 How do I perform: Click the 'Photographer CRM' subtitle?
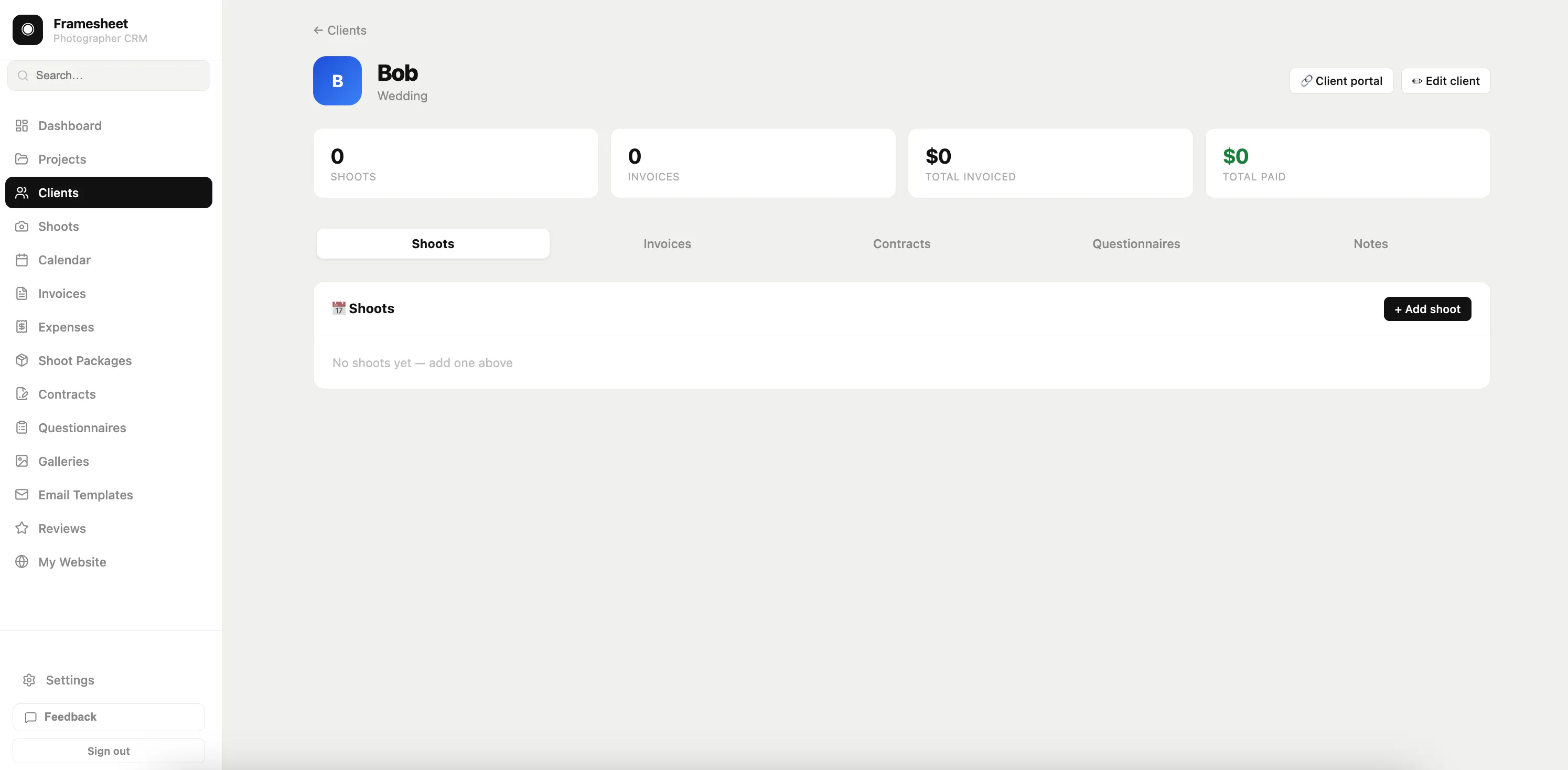click(101, 38)
